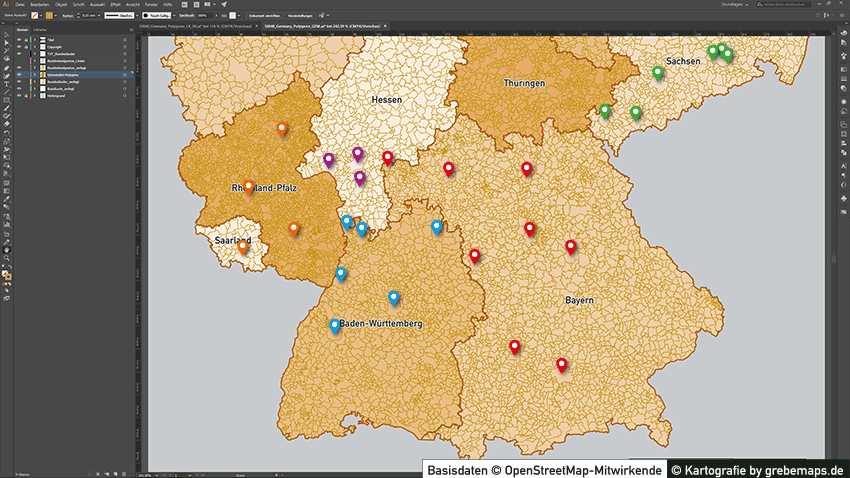
Task: Open the Fenster menu
Action: click(x=151, y=5)
